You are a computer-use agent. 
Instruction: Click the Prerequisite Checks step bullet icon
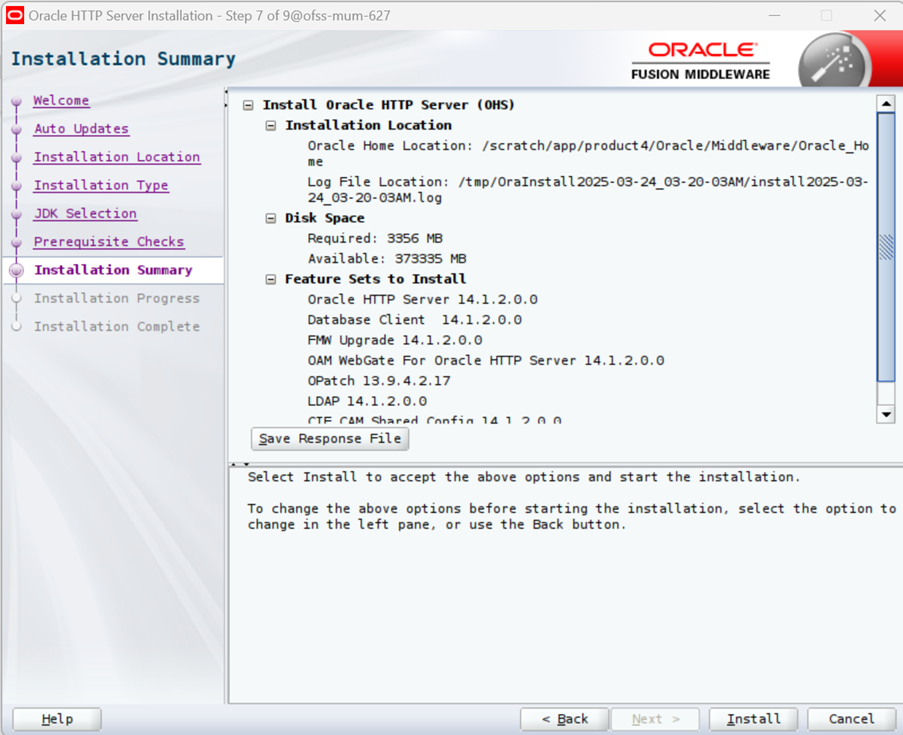click(16, 242)
